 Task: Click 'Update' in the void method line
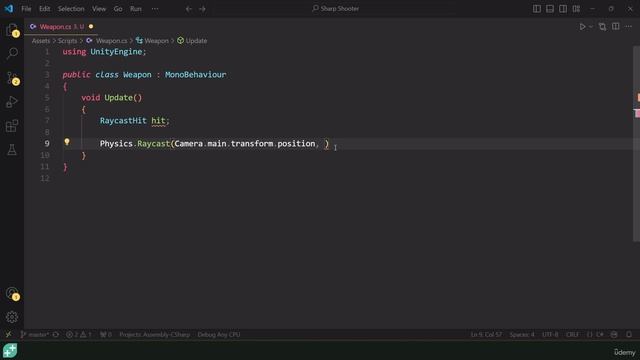tap(118, 98)
